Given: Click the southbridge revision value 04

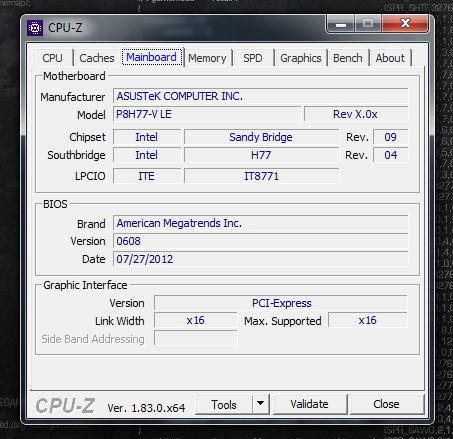Looking at the screenshot, I should (x=390, y=155).
